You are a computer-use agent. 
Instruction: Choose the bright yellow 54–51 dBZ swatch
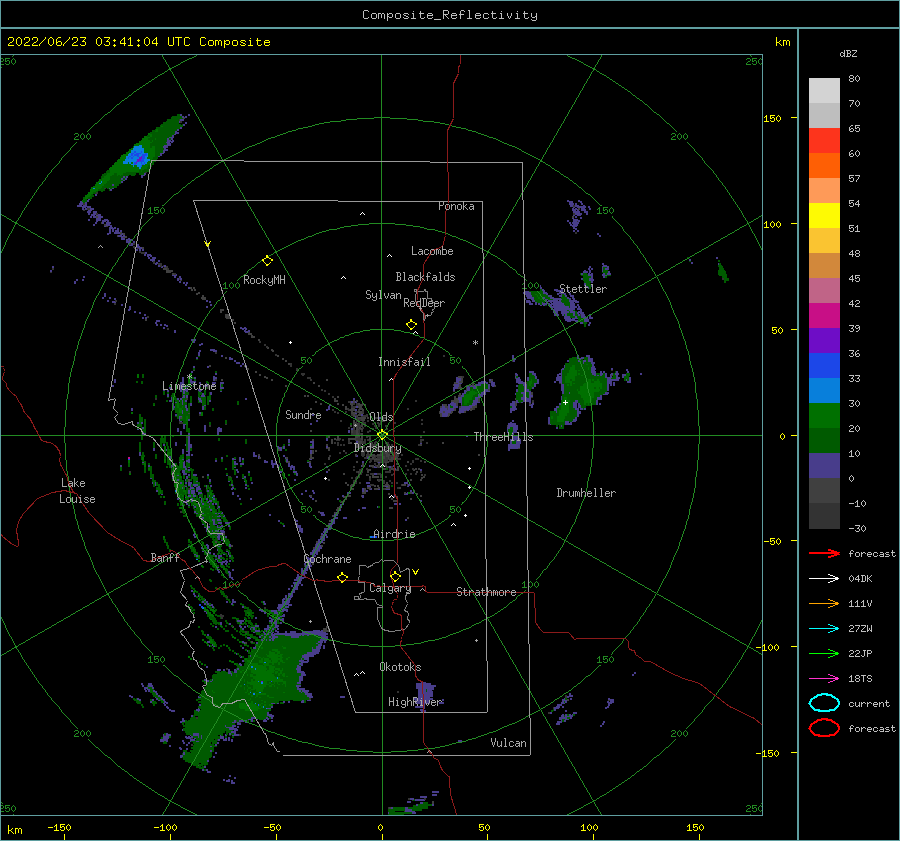[x=824, y=215]
